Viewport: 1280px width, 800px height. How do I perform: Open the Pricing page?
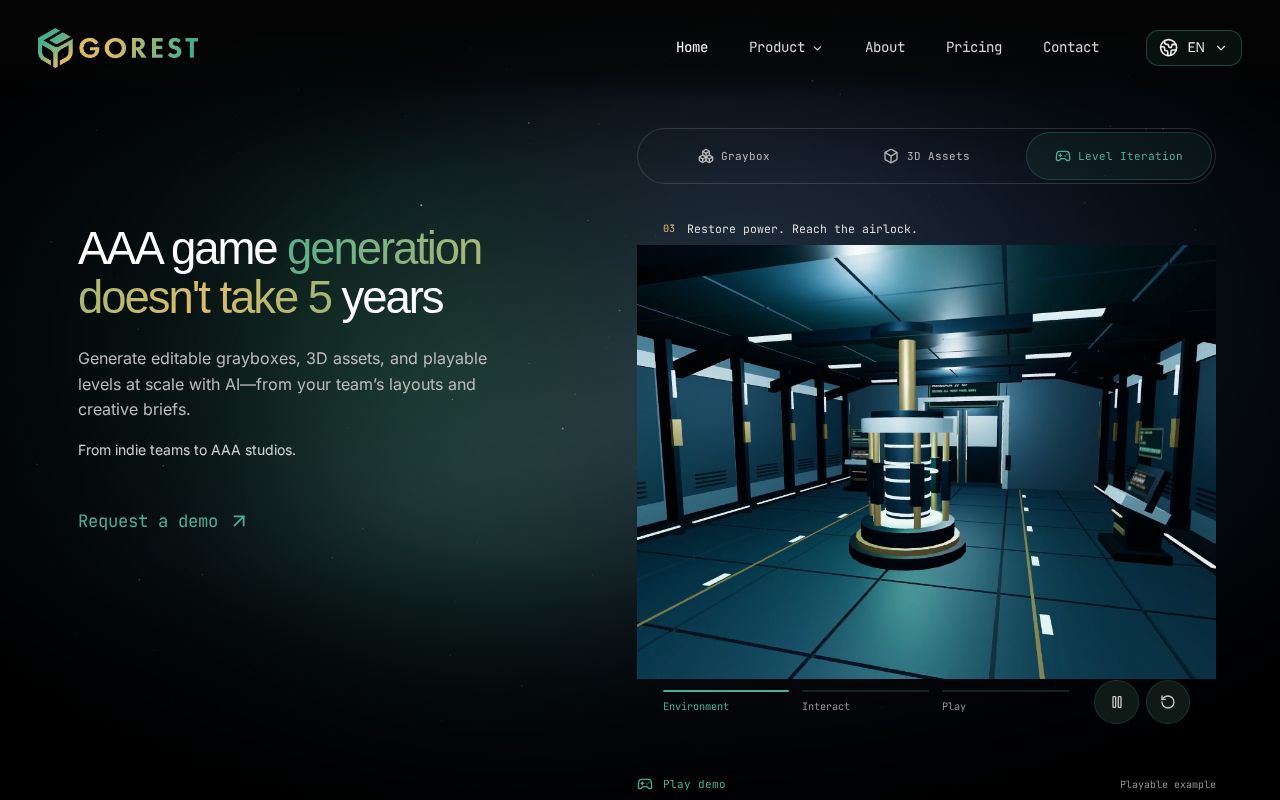974,47
